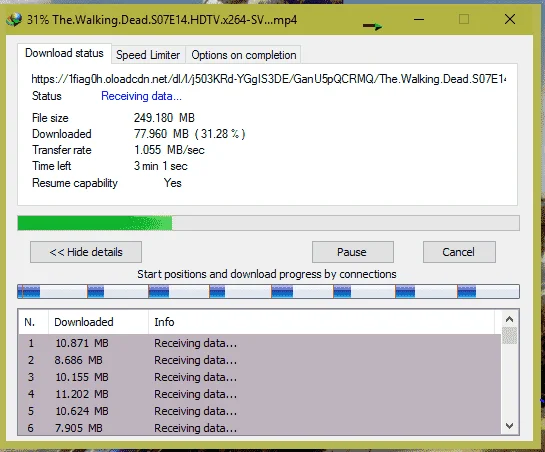Viewport: 545px width, 452px height.
Task: Click the file size value 249.180 MB
Action: 164,118
